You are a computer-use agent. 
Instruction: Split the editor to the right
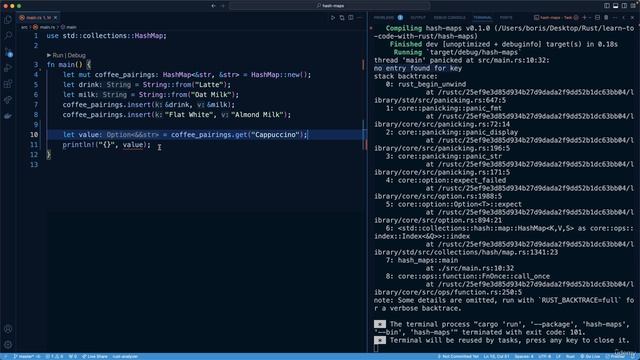[x=351, y=18]
